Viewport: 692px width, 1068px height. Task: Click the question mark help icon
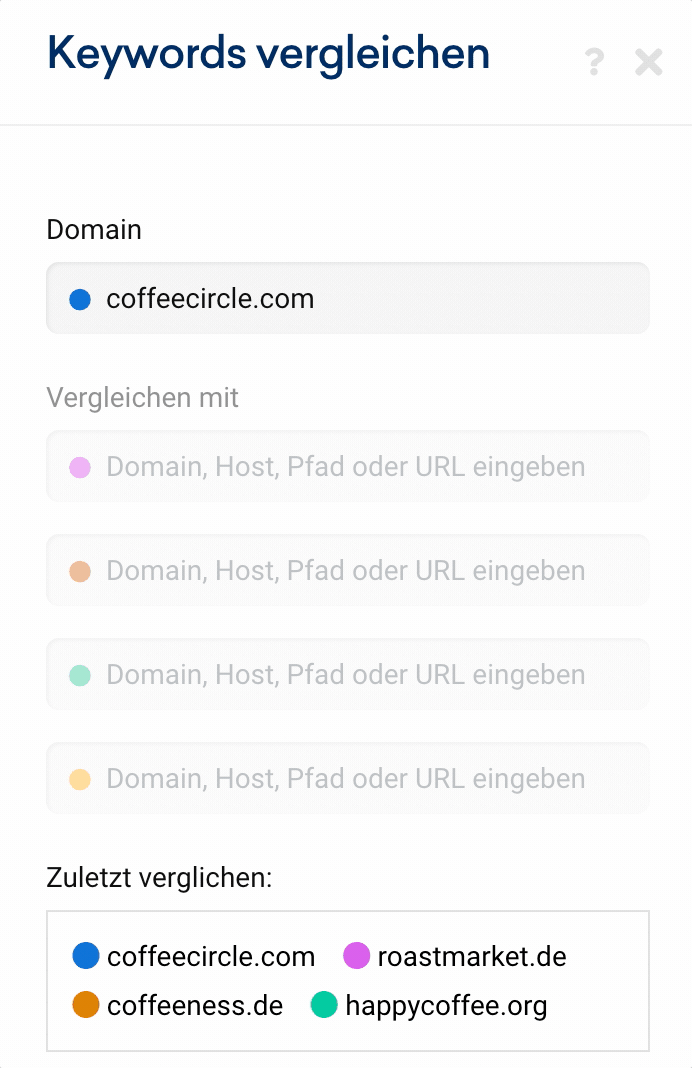594,64
